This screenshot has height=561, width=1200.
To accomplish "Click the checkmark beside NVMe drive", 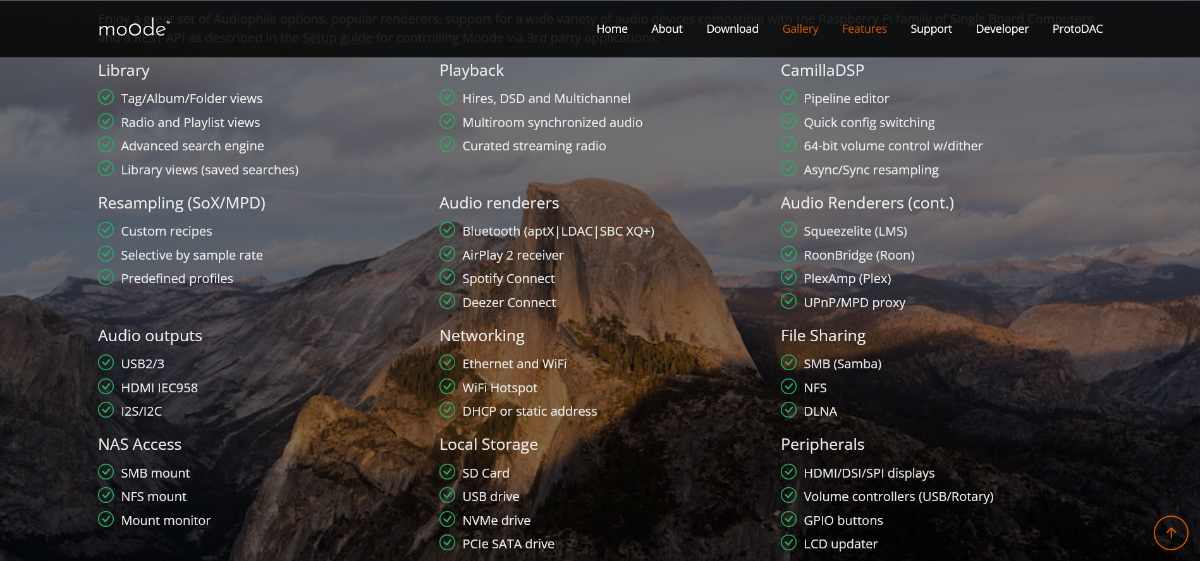I will (447, 519).
